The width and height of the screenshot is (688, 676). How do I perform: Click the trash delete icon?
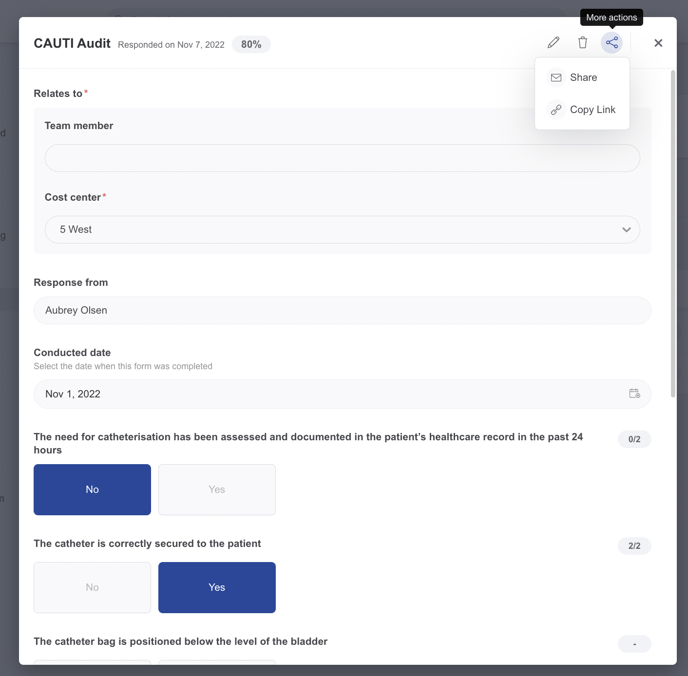click(x=582, y=43)
